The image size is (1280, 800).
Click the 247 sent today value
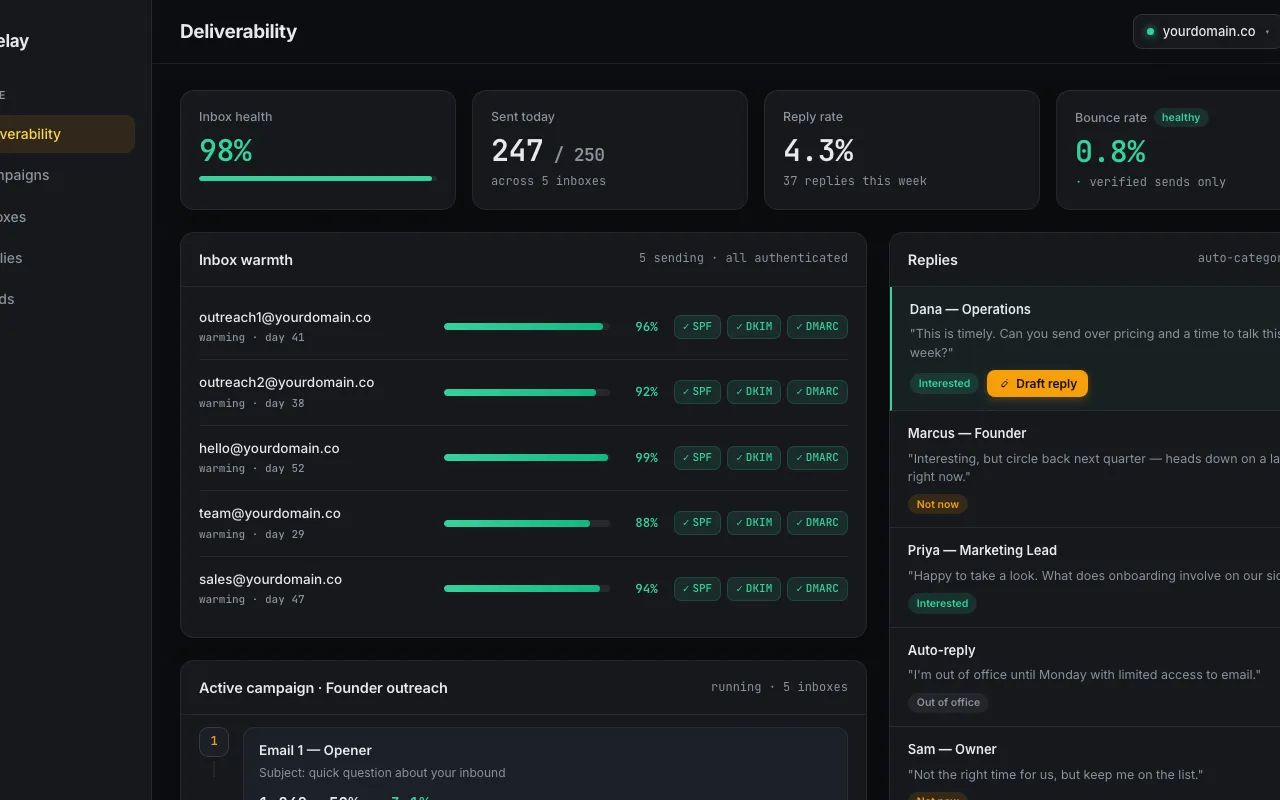517,151
